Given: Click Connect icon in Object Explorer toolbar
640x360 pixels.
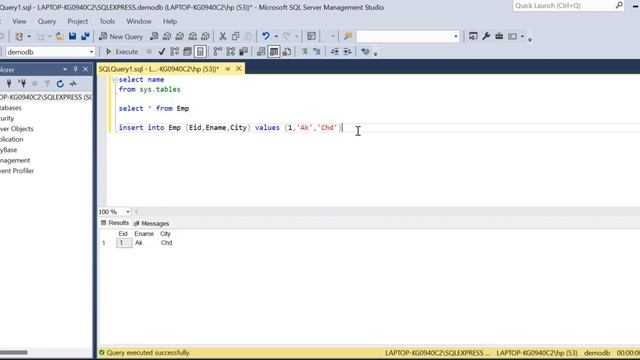Looking at the screenshot, I should (9, 84).
